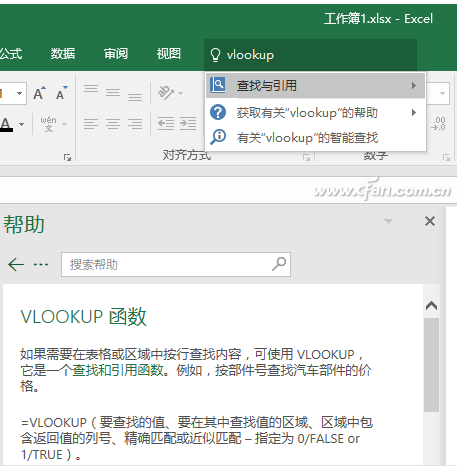Click the Increase Font Size icon
The width and height of the screenshot is (457, 467).
pyautogui.click(x=39, y=93)
